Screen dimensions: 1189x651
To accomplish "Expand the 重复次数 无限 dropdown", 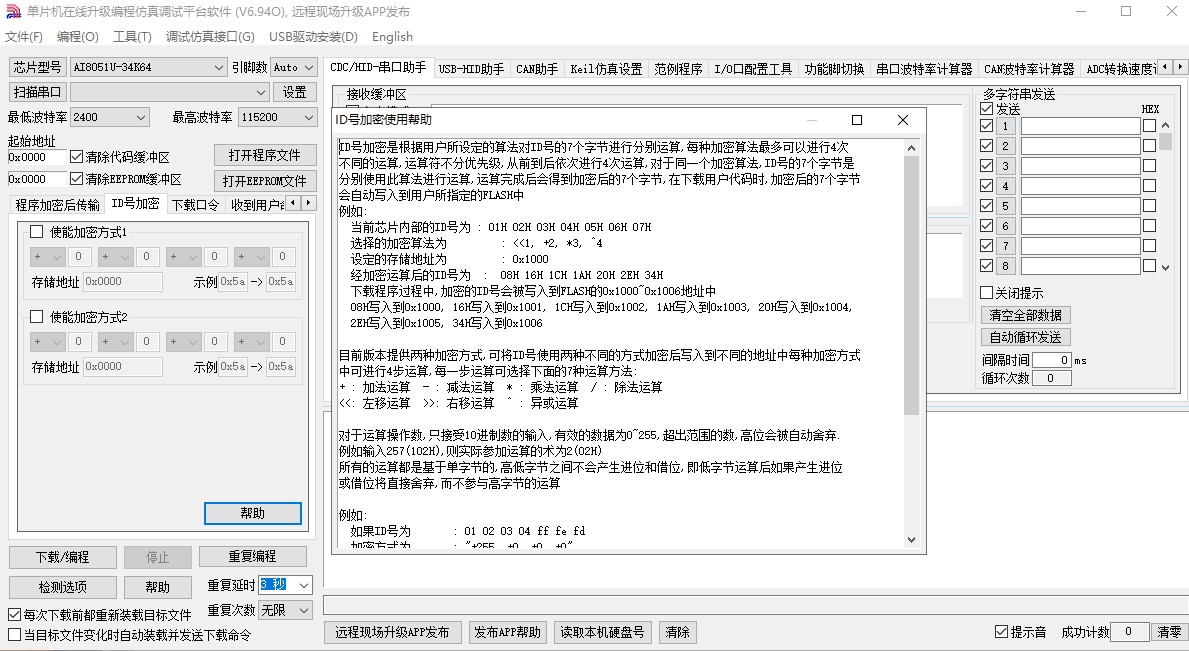I will (x=303, y=610).
